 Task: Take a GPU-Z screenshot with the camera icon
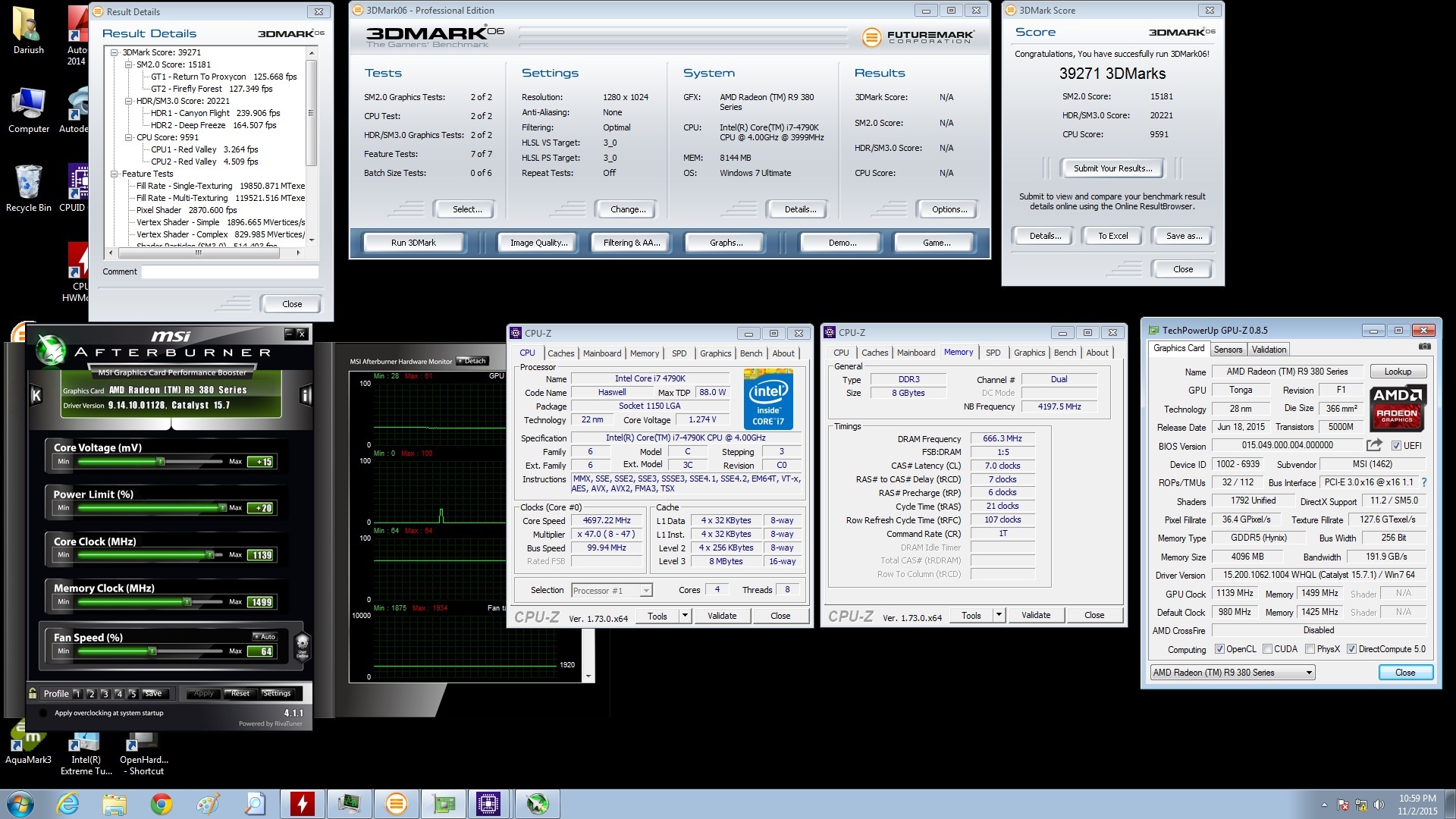1424,347
